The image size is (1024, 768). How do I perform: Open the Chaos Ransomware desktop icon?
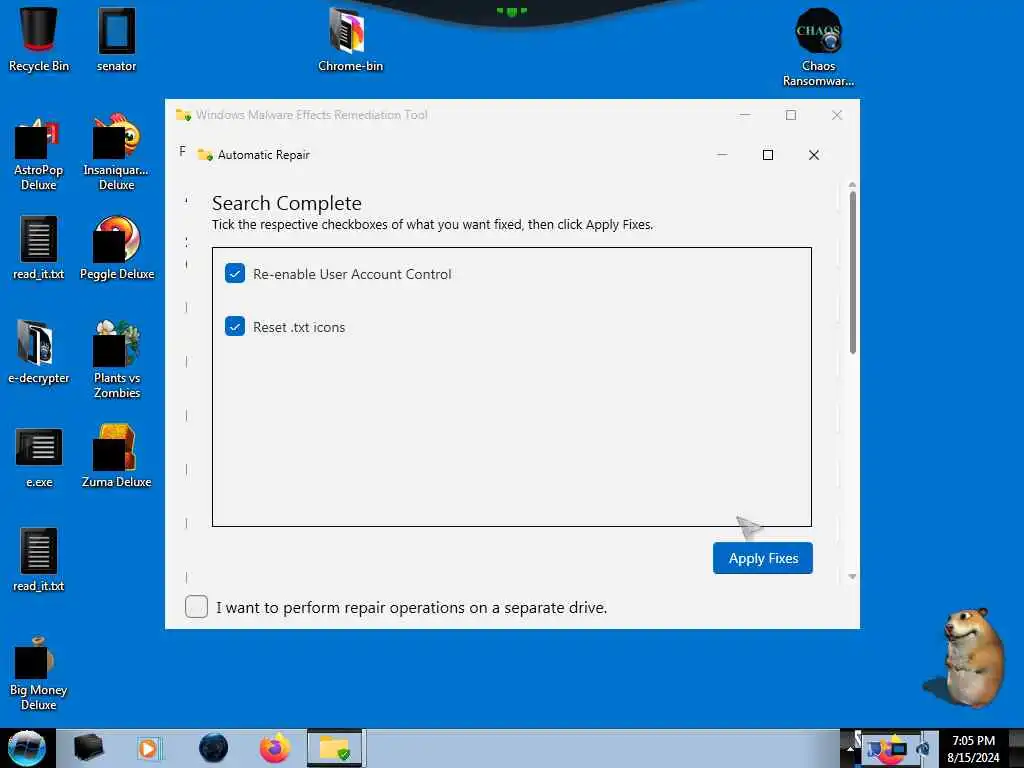click(x=818, y=47)
